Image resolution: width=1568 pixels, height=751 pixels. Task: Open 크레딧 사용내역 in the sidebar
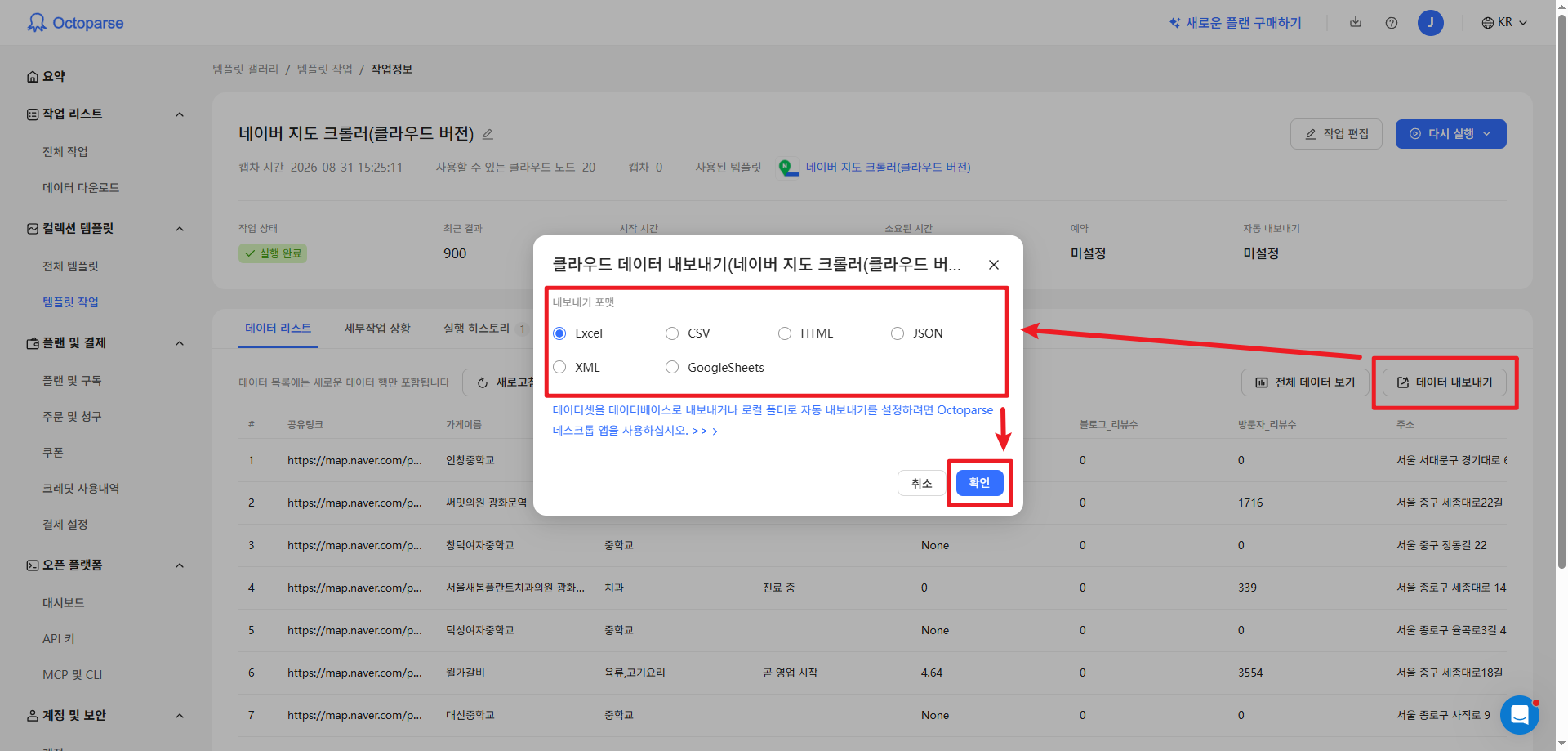tap(81, 489)
